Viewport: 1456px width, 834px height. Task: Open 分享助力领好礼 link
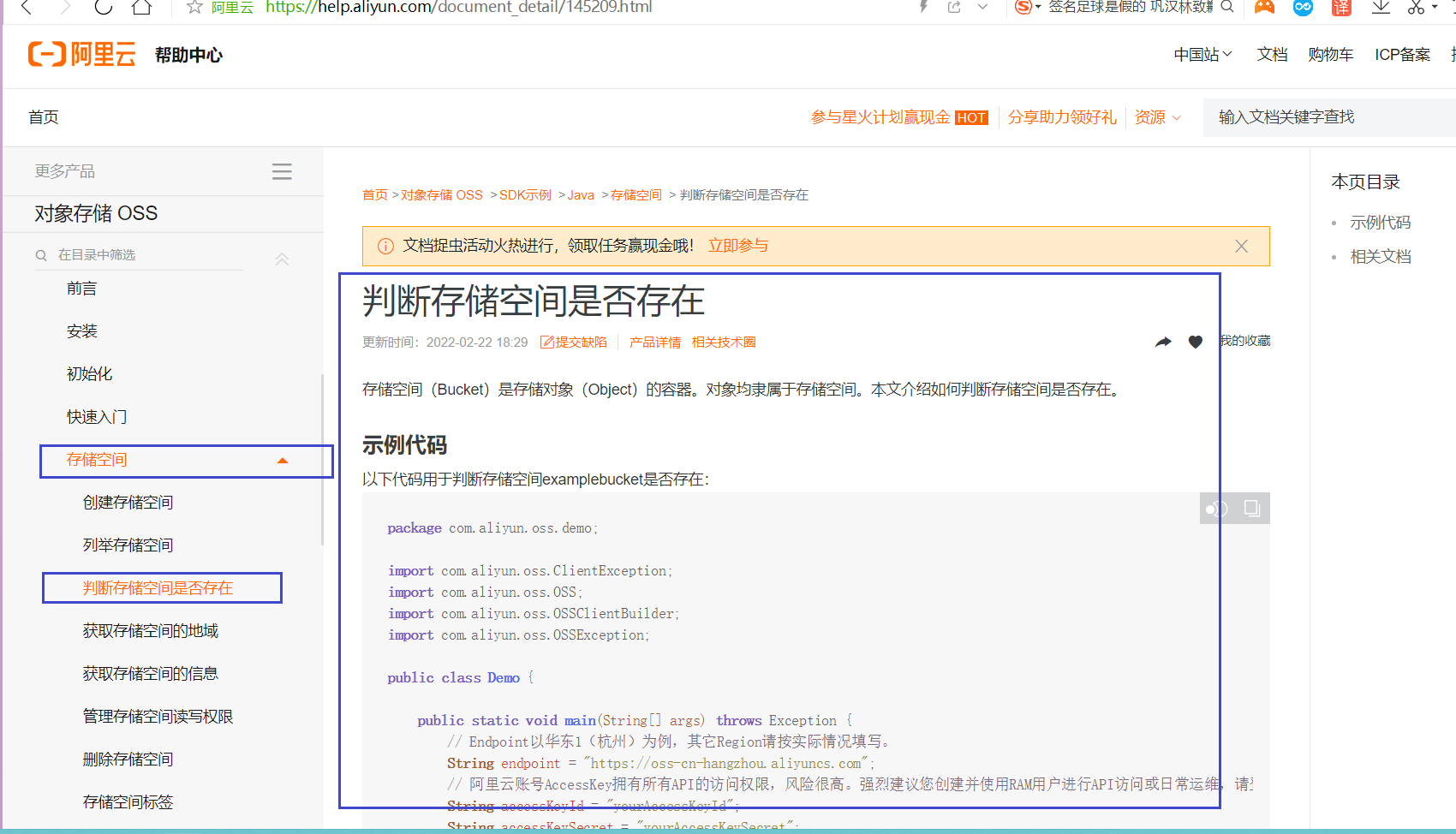[x=1062, y=117]
